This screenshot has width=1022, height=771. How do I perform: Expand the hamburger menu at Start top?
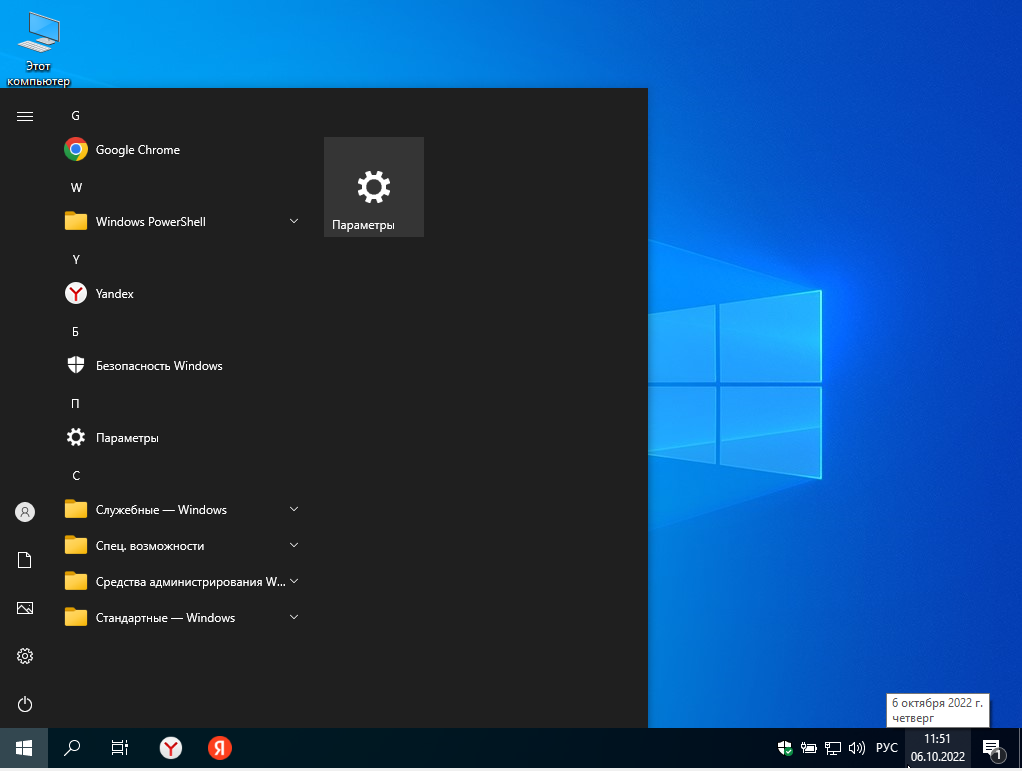click(x=25, y=116)
